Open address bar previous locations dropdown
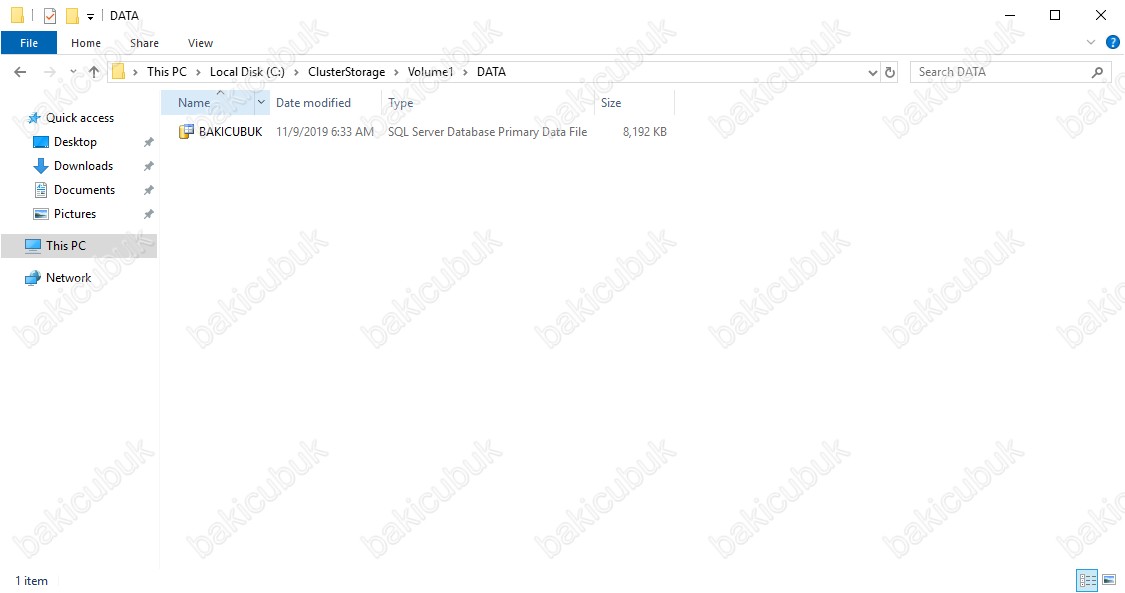The height and width of the screenshot is (593, 1125). (x=872, y=72)
